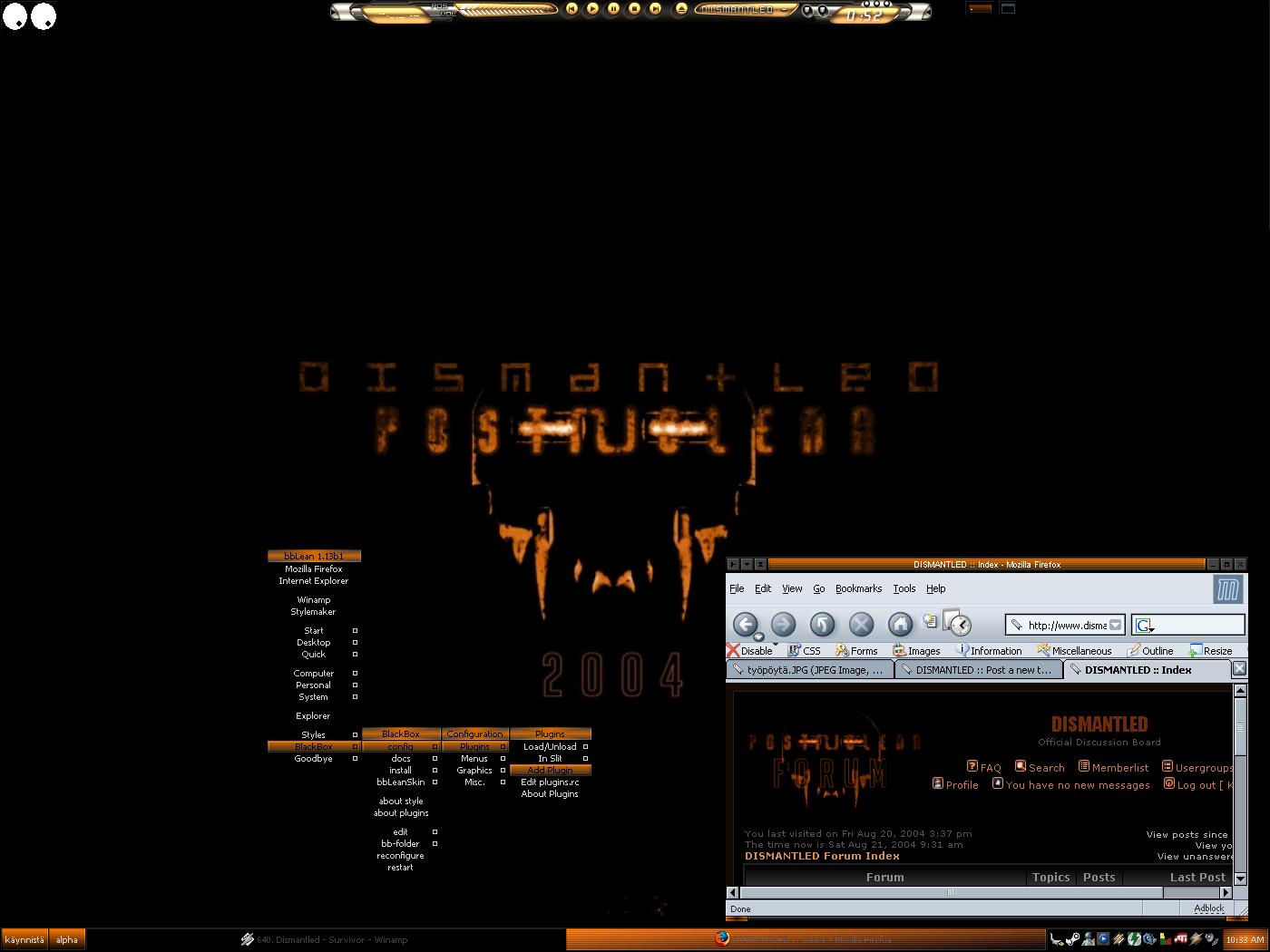Open Winamp from the bbLean menu
1270x952 pixels.
click(x=314, y=600)
